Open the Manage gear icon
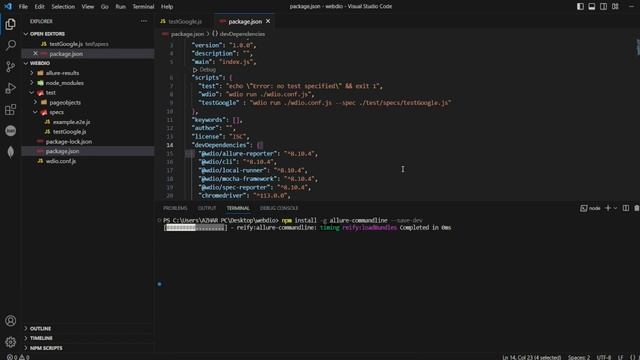The width and height of the screenshot is (640, 360). (x=11, y=342)
